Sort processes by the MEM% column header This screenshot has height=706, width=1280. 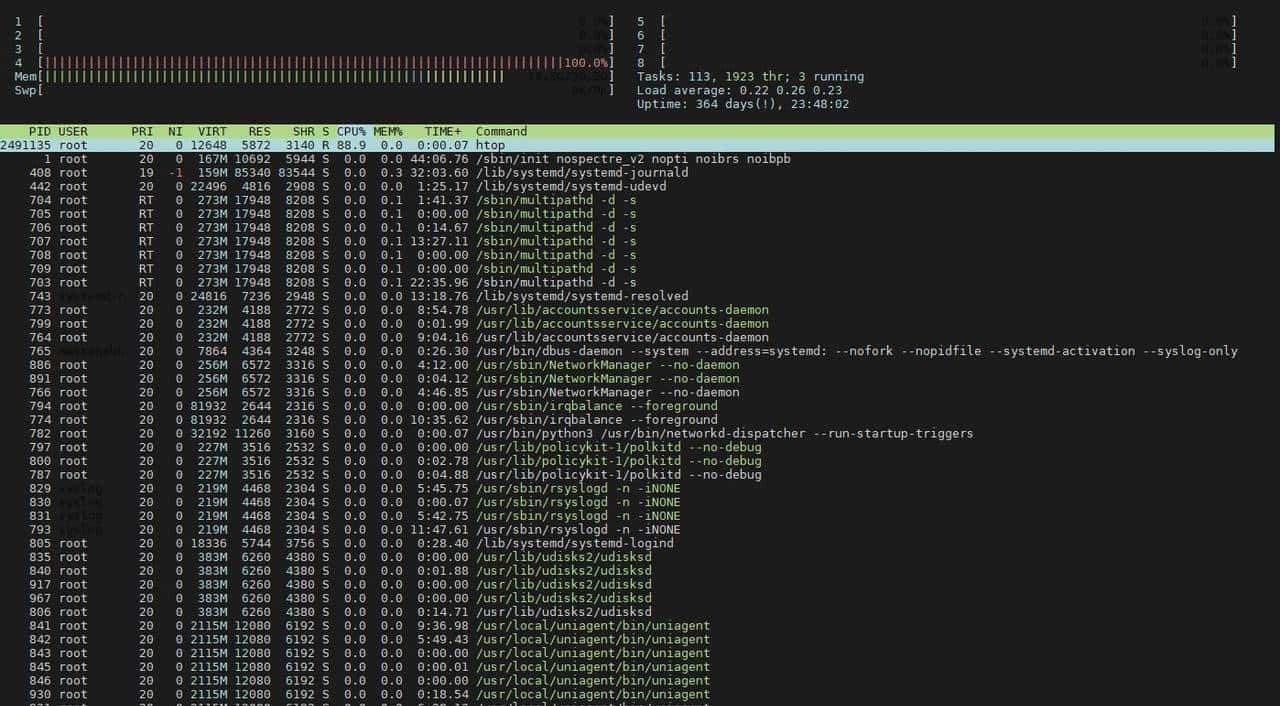coord(387,131)
